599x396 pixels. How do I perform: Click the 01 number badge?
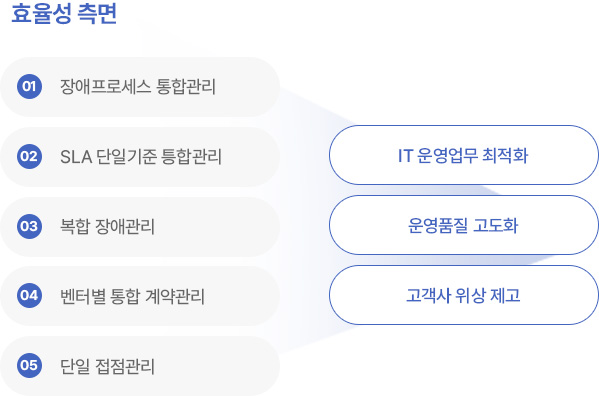tap(29, 87)
